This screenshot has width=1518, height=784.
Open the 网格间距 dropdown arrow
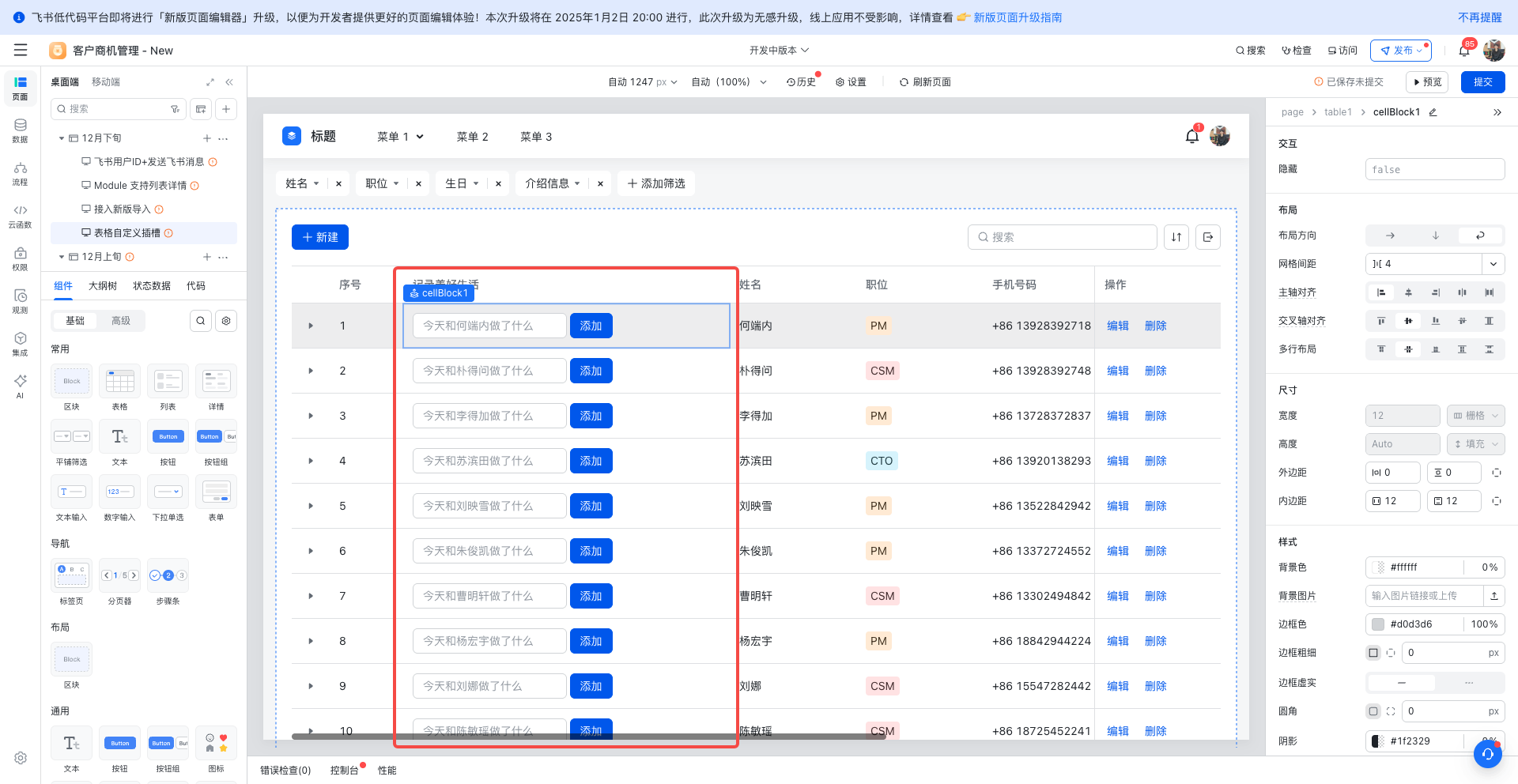pos(1493,264)
